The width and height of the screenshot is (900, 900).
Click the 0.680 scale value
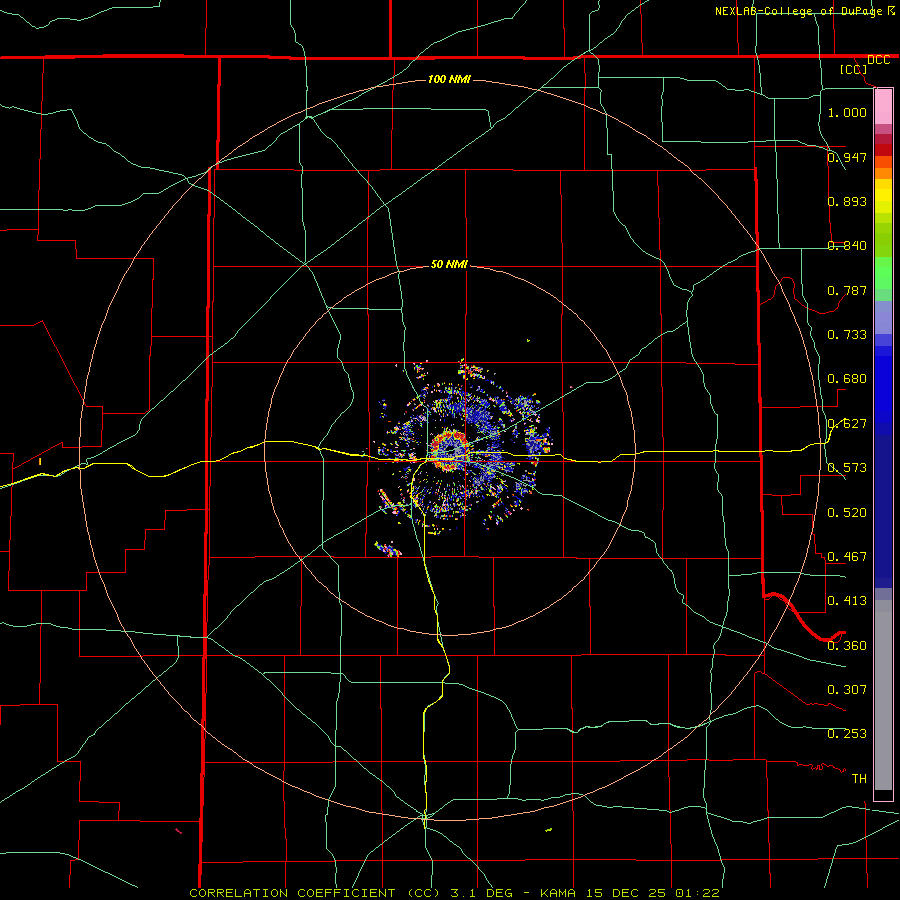847,379
